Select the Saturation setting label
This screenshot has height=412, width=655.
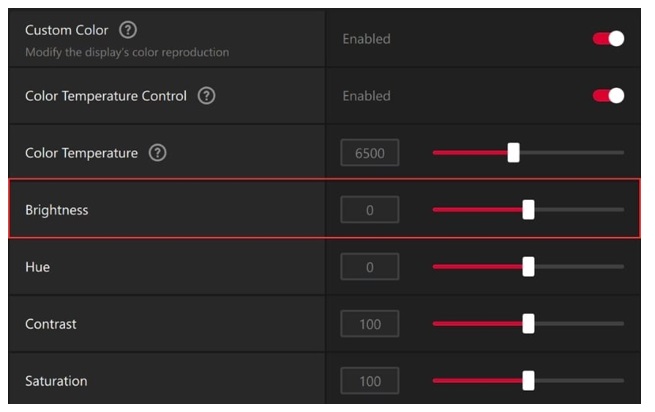[55, 381]
